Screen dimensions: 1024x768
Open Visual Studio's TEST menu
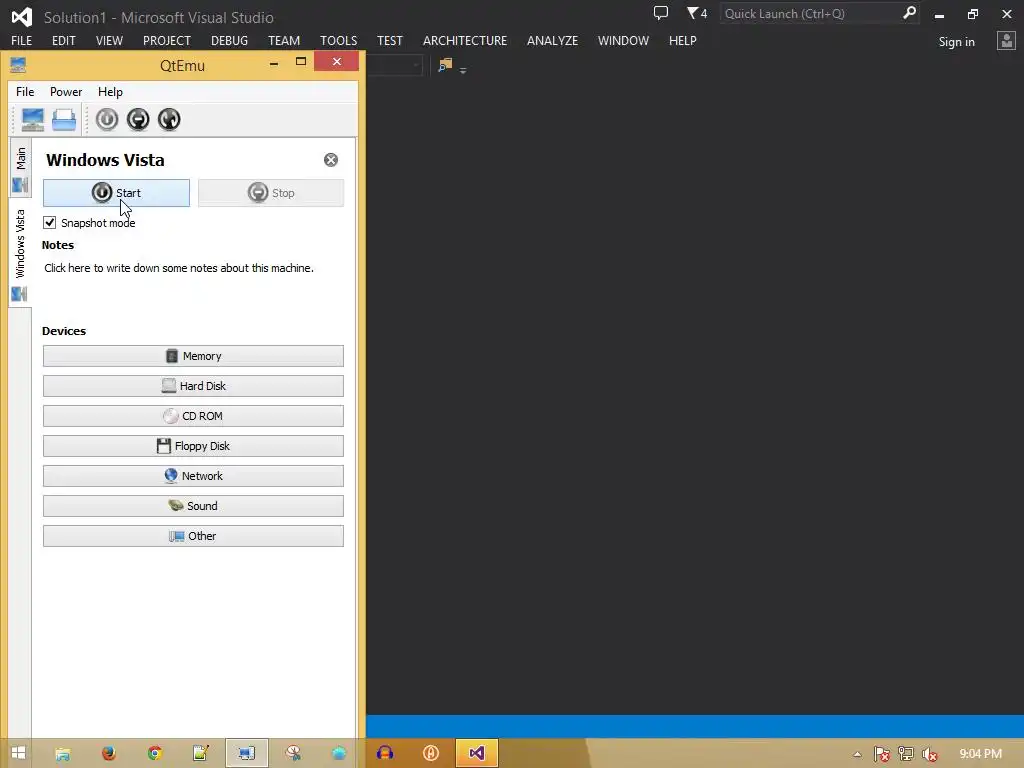(x=390, y=40)
